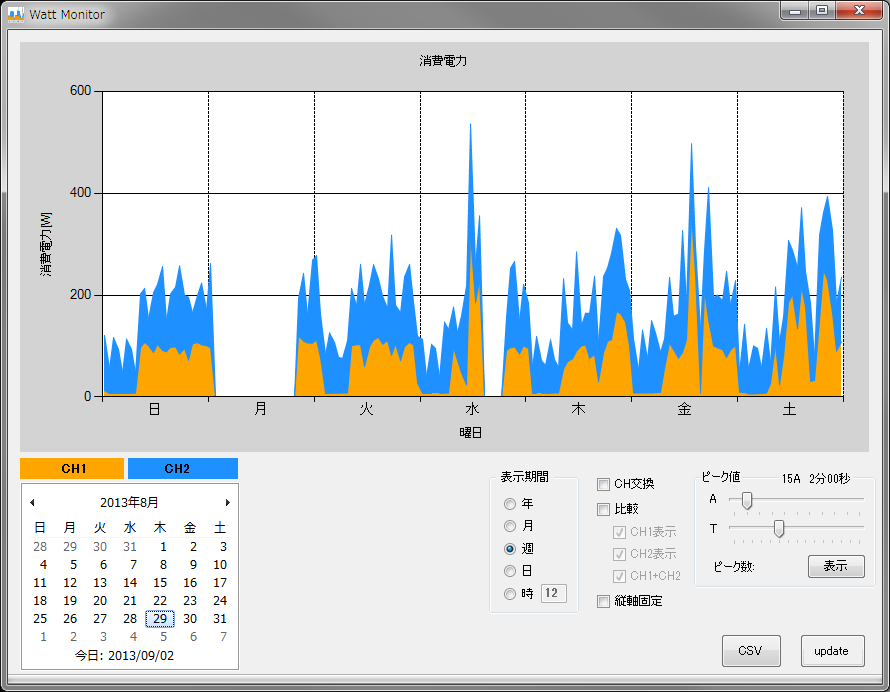Click the 今日: 2013/09/02 today link
Image resolution: width=890 pixels, height=692 pixels.
tap(124, 656)
